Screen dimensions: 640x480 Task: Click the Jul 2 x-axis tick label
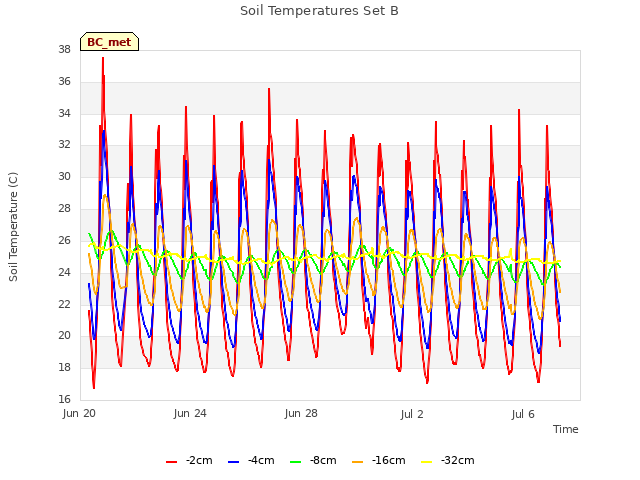[x=412, y=414]
